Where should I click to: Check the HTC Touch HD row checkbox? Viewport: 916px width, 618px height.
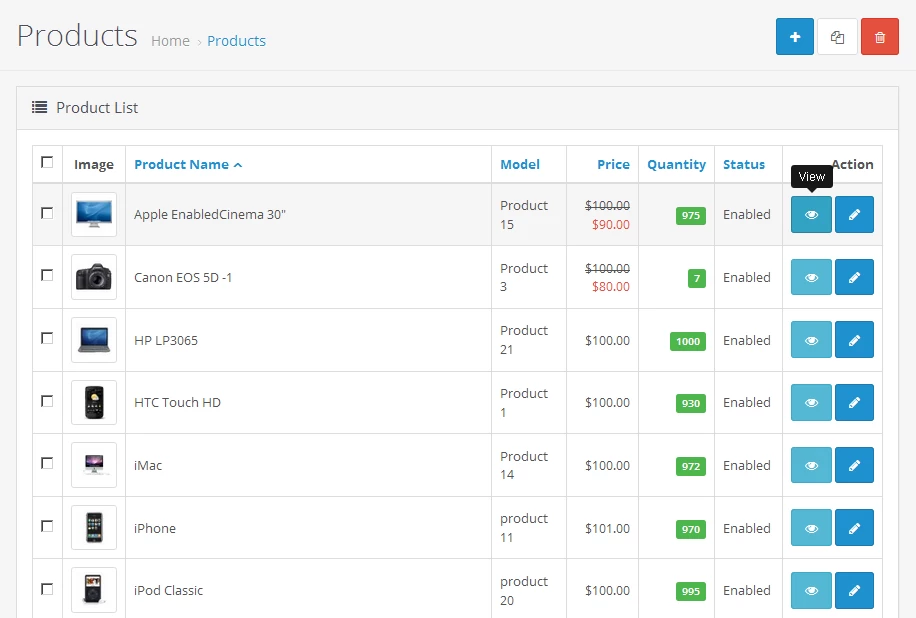[x=47, y=401]
